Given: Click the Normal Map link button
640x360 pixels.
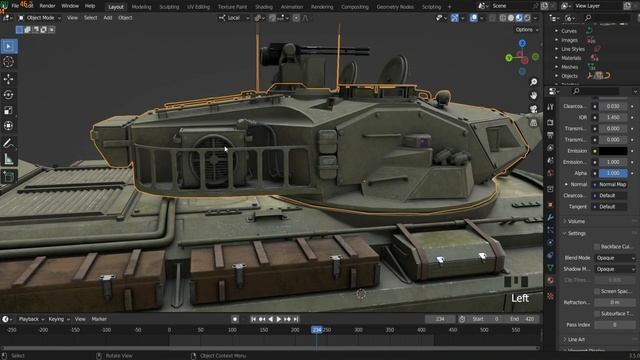Looking at the screenshot, I should tap(610, 184).
